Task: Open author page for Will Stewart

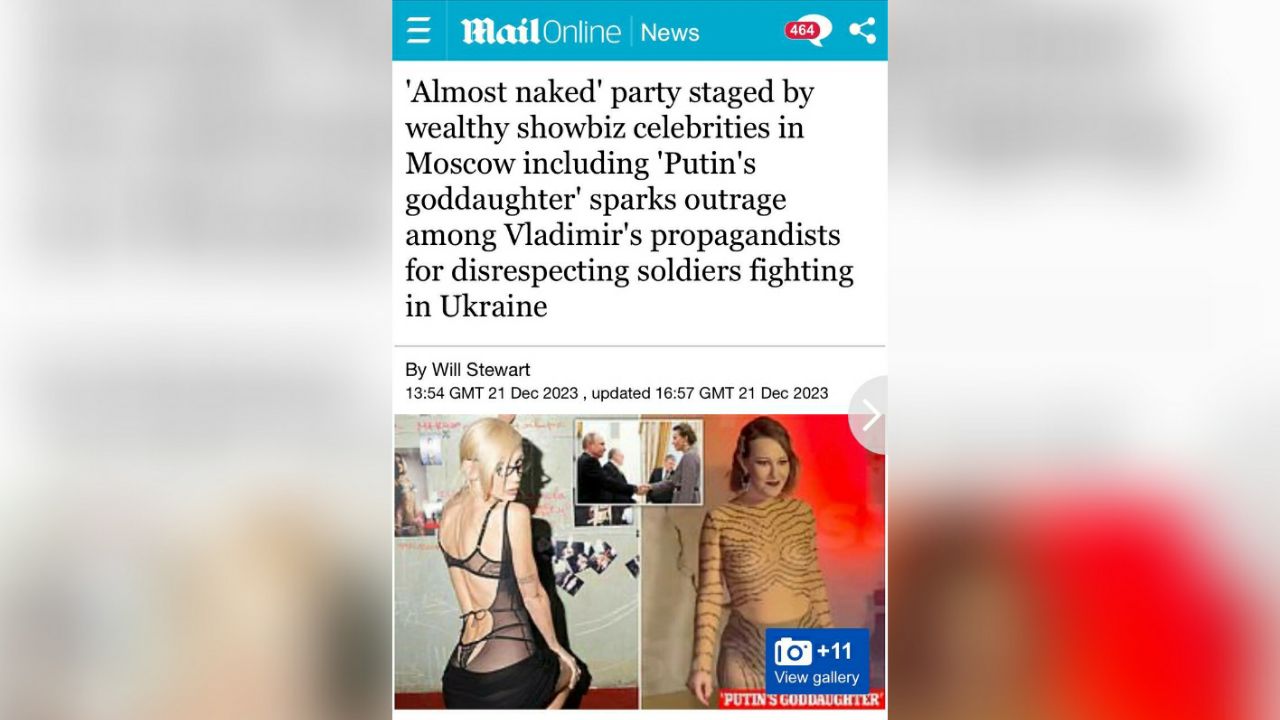Action: point(481,370)
